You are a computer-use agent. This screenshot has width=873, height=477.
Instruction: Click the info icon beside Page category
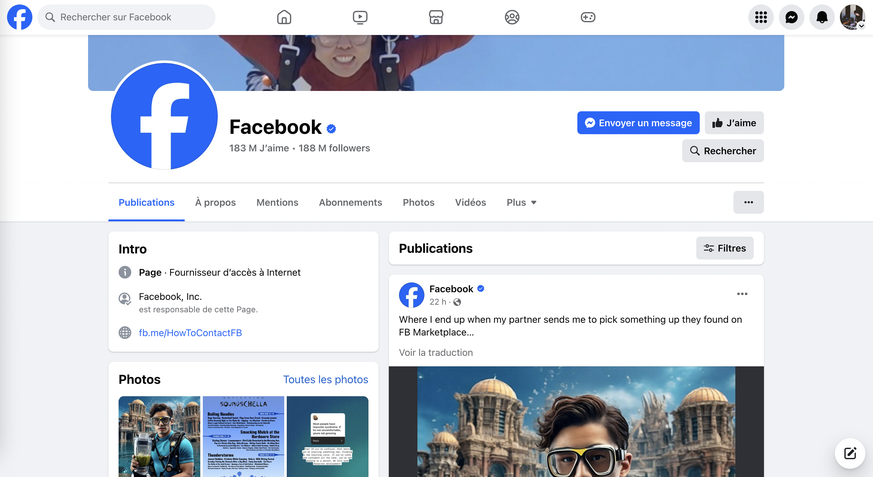[125, 272]
